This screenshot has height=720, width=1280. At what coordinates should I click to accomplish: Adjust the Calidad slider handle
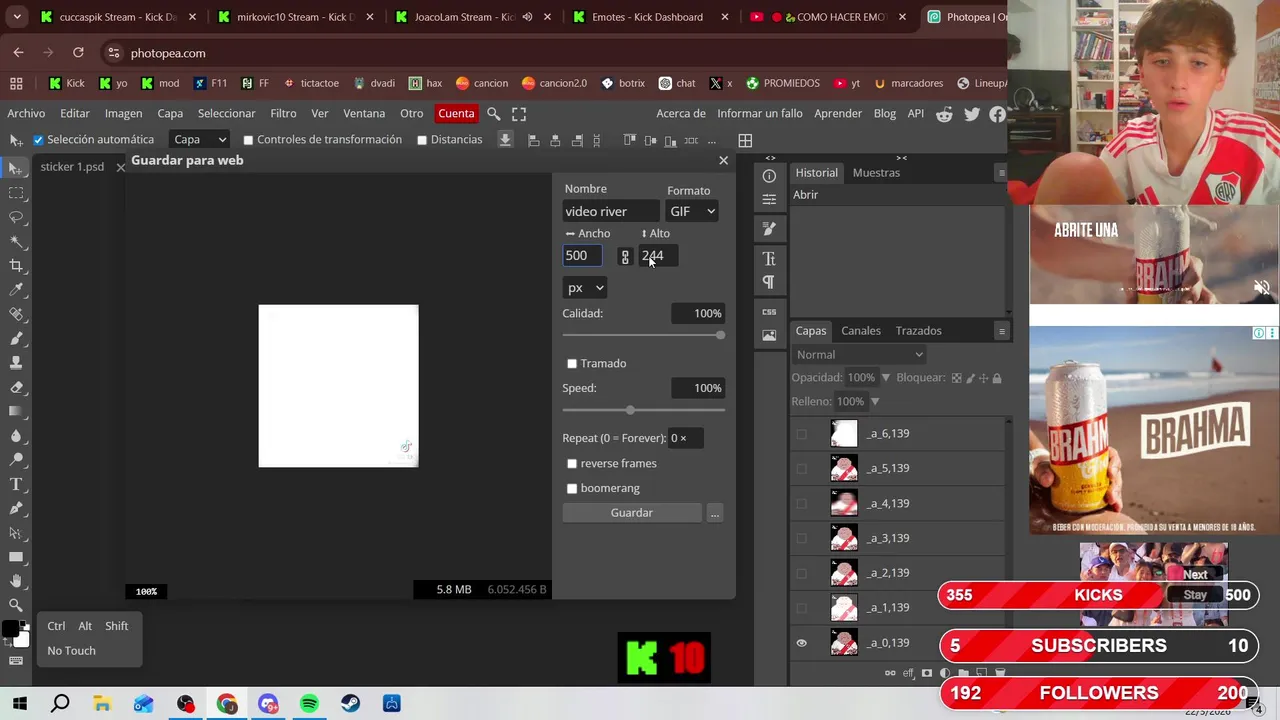720,335
